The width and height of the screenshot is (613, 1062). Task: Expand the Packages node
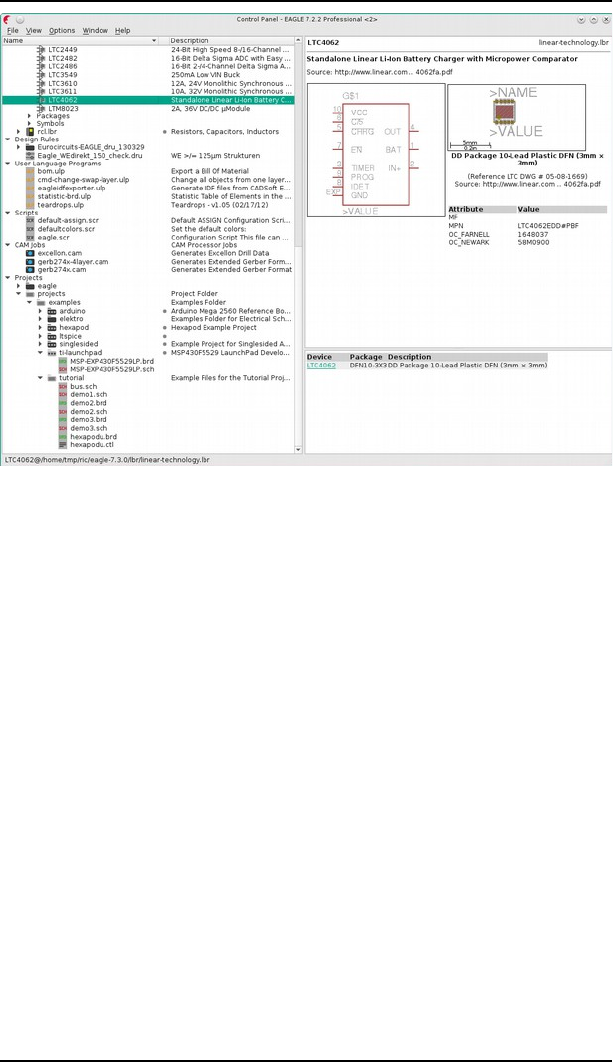click(x=29, y=116)
